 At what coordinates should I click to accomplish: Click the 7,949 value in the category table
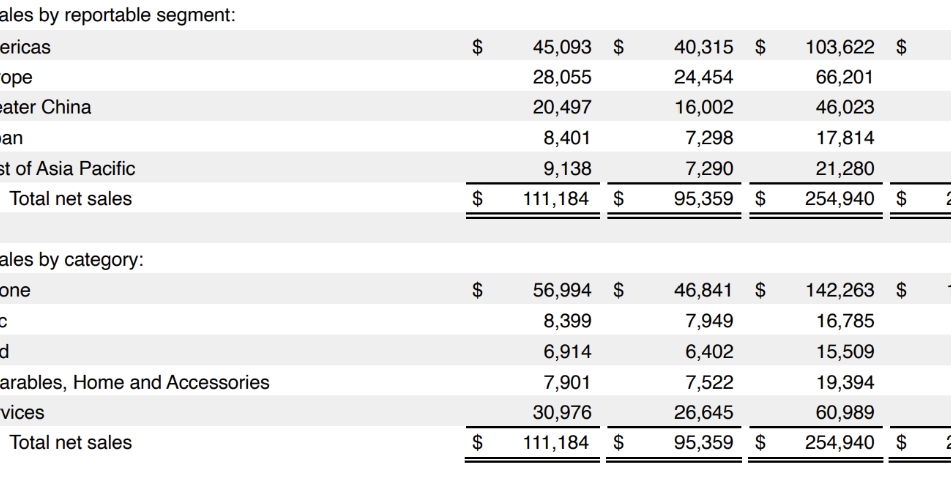[x=709, y=321]
